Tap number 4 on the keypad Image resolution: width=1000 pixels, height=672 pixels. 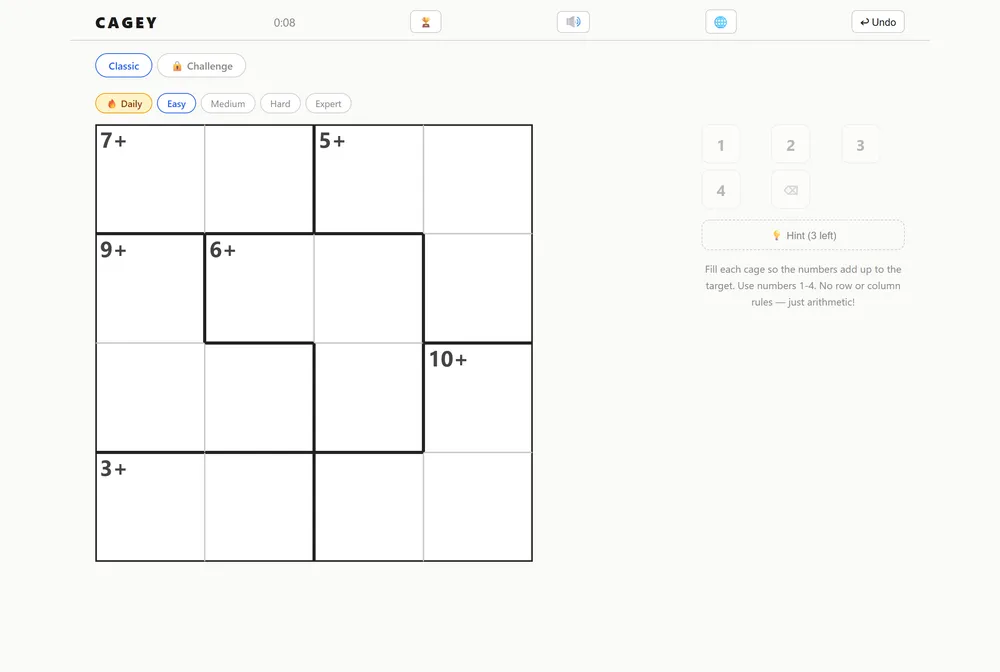(721, 190)
